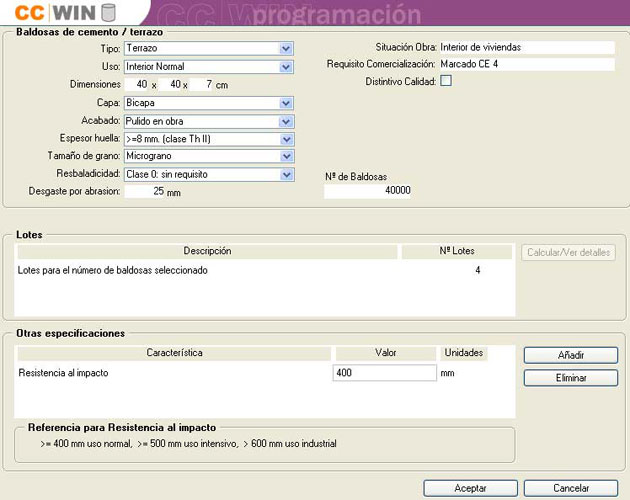Click the Eliminar button
The height and width of the screenshot is (500, 630).
(570, 377)
